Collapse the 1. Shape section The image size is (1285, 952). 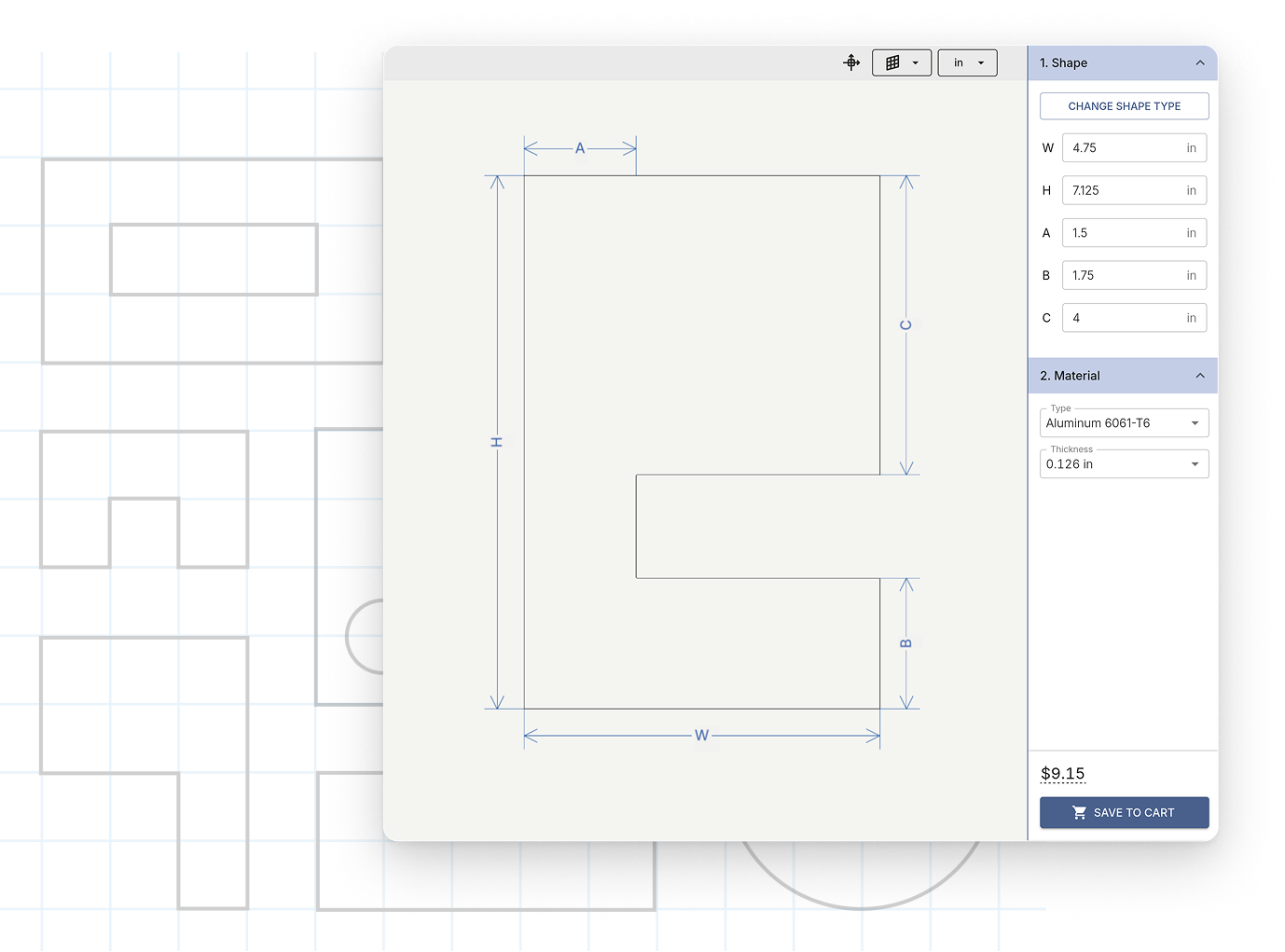click(1199, 62)
